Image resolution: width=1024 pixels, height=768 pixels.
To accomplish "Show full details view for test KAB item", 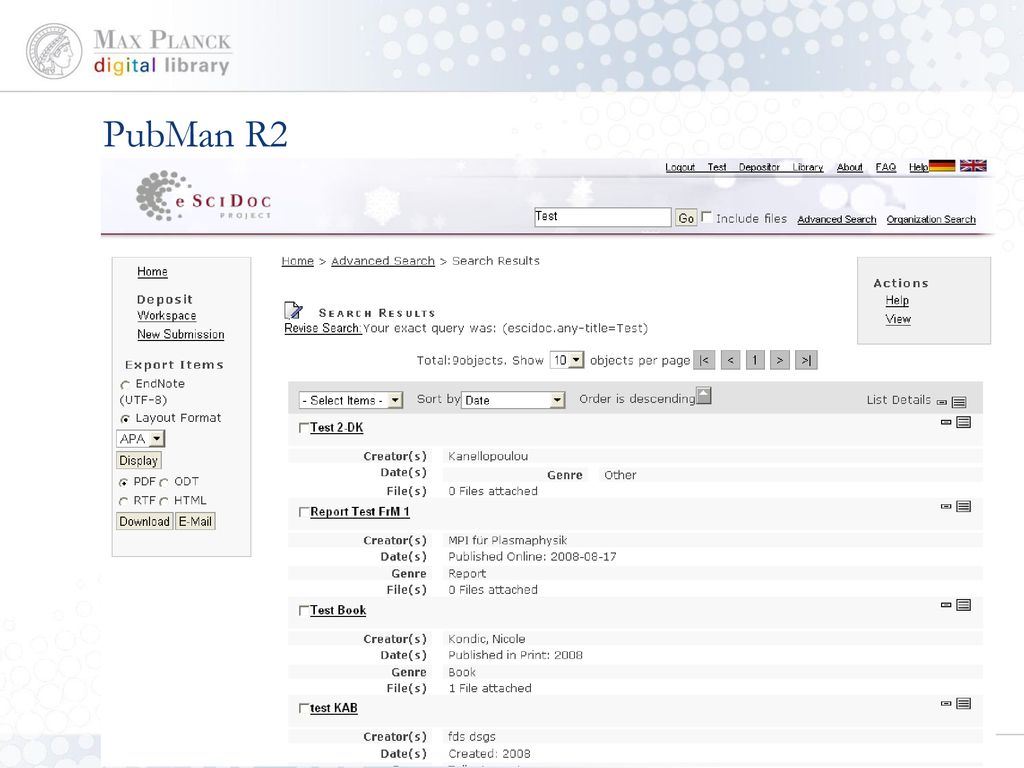I will pyautogui.click(x=963, y=703).
